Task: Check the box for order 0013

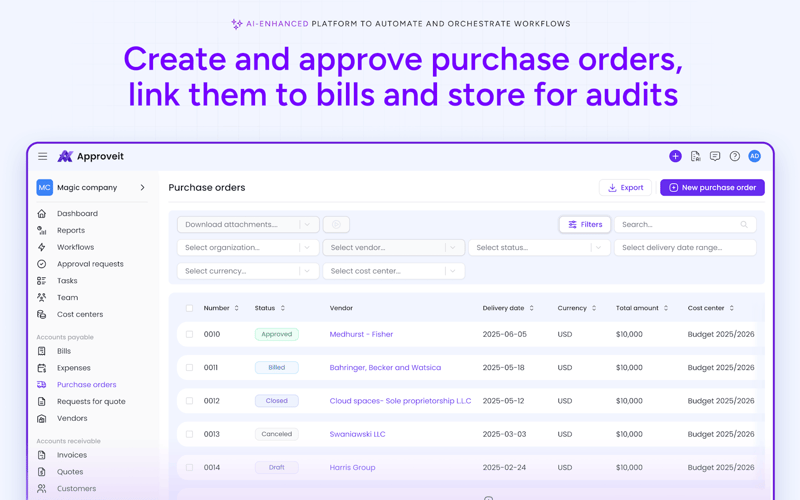Action: pos(189,434)
